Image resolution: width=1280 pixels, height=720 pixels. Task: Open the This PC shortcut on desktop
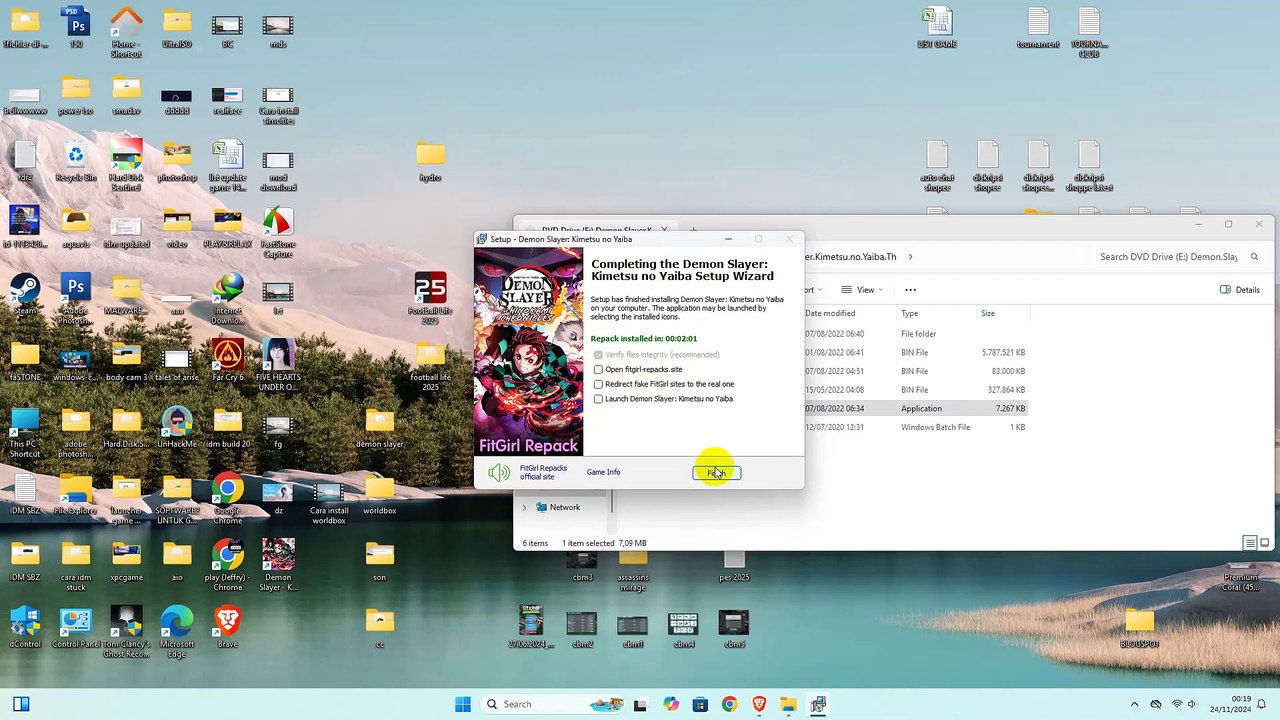tap(25, 432)
